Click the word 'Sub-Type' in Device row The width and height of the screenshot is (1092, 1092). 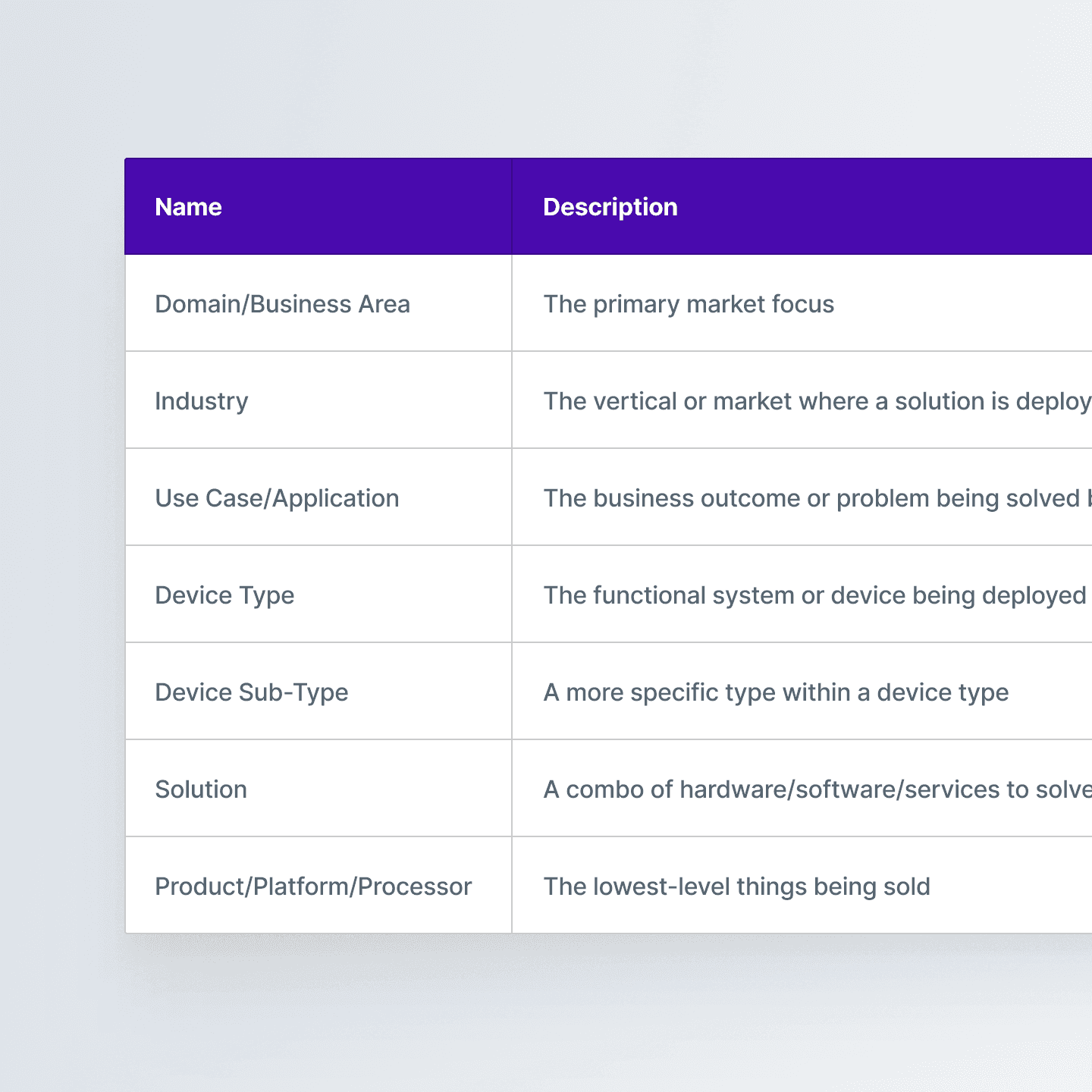coord(293,693)
